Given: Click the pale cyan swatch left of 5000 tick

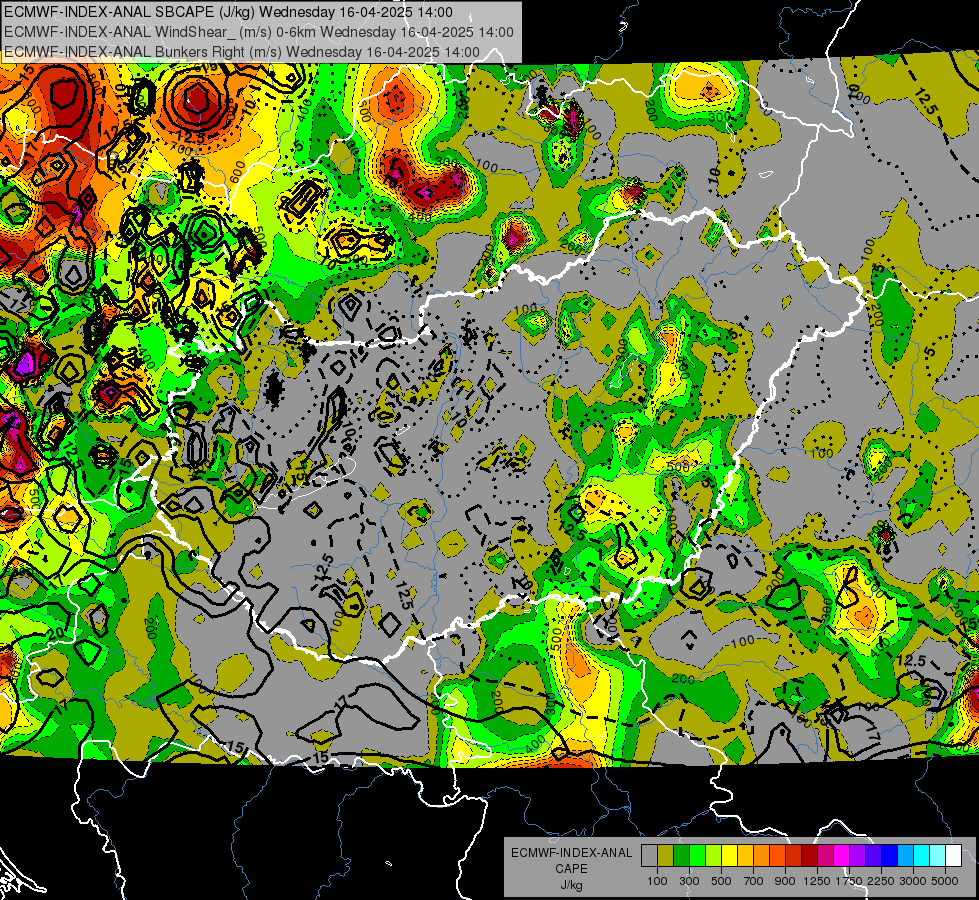Looking at the screenshot, I should 938,855.
